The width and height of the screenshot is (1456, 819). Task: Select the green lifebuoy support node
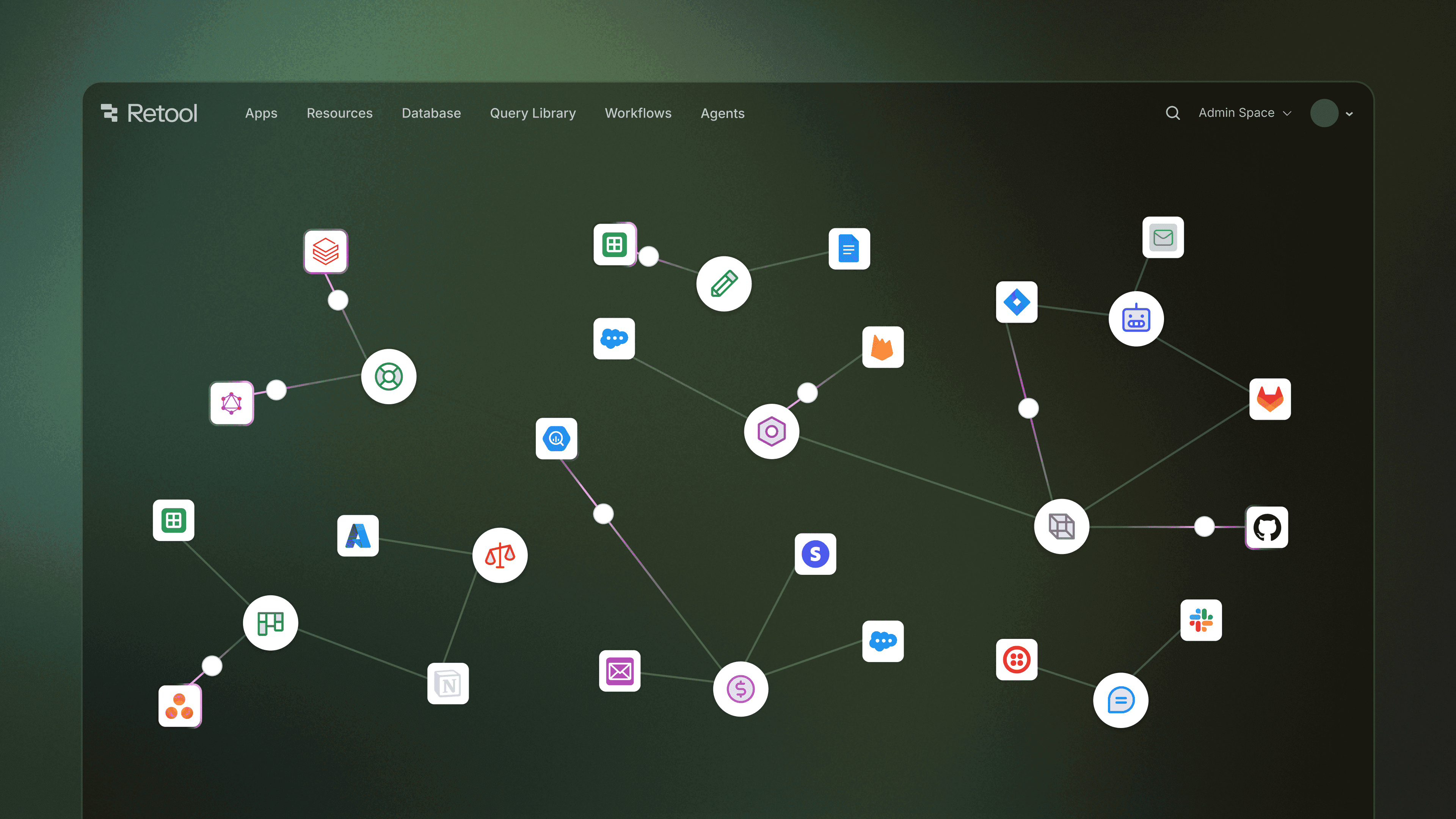[389, 377]
